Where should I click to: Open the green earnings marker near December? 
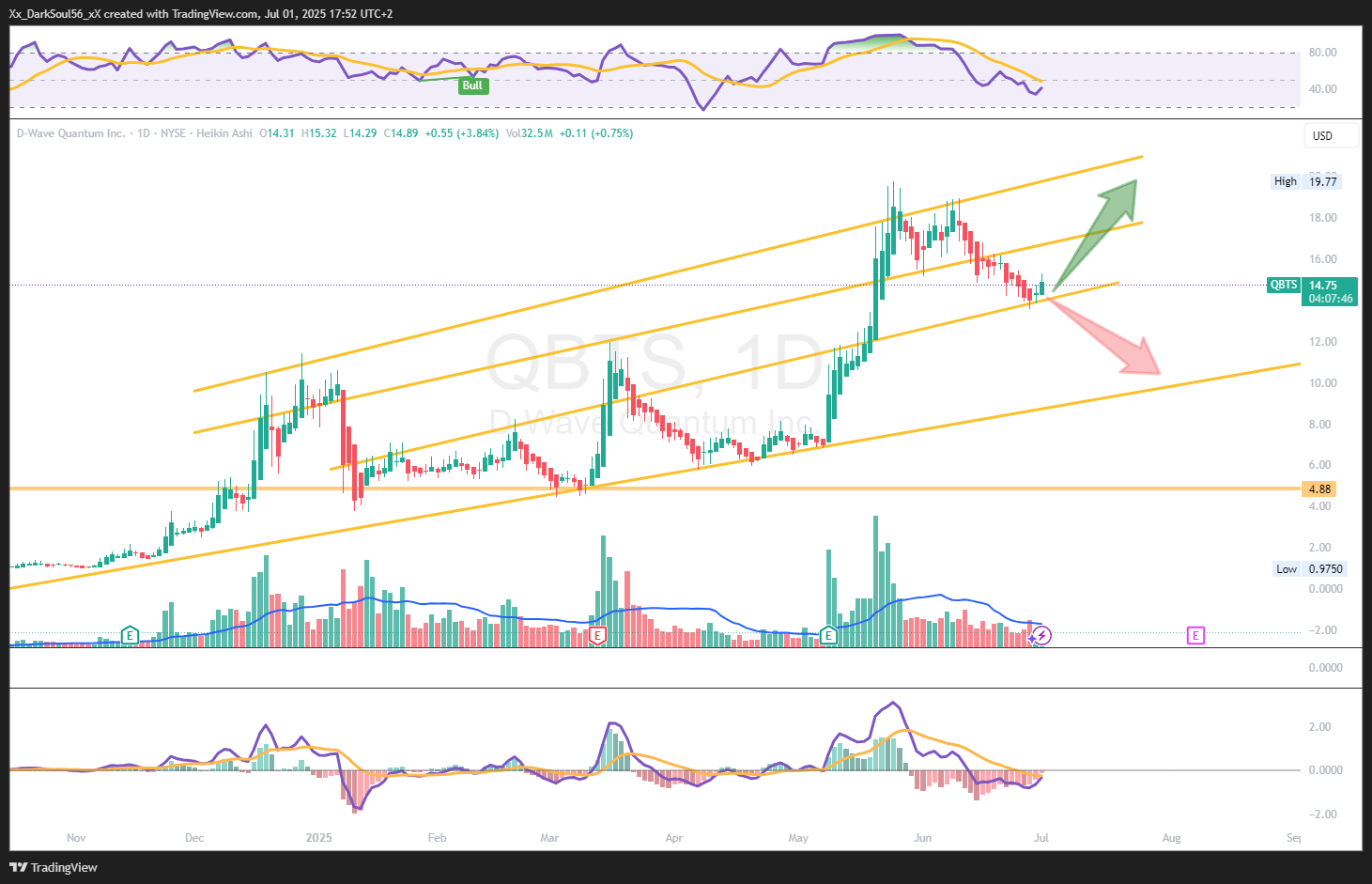130,636
